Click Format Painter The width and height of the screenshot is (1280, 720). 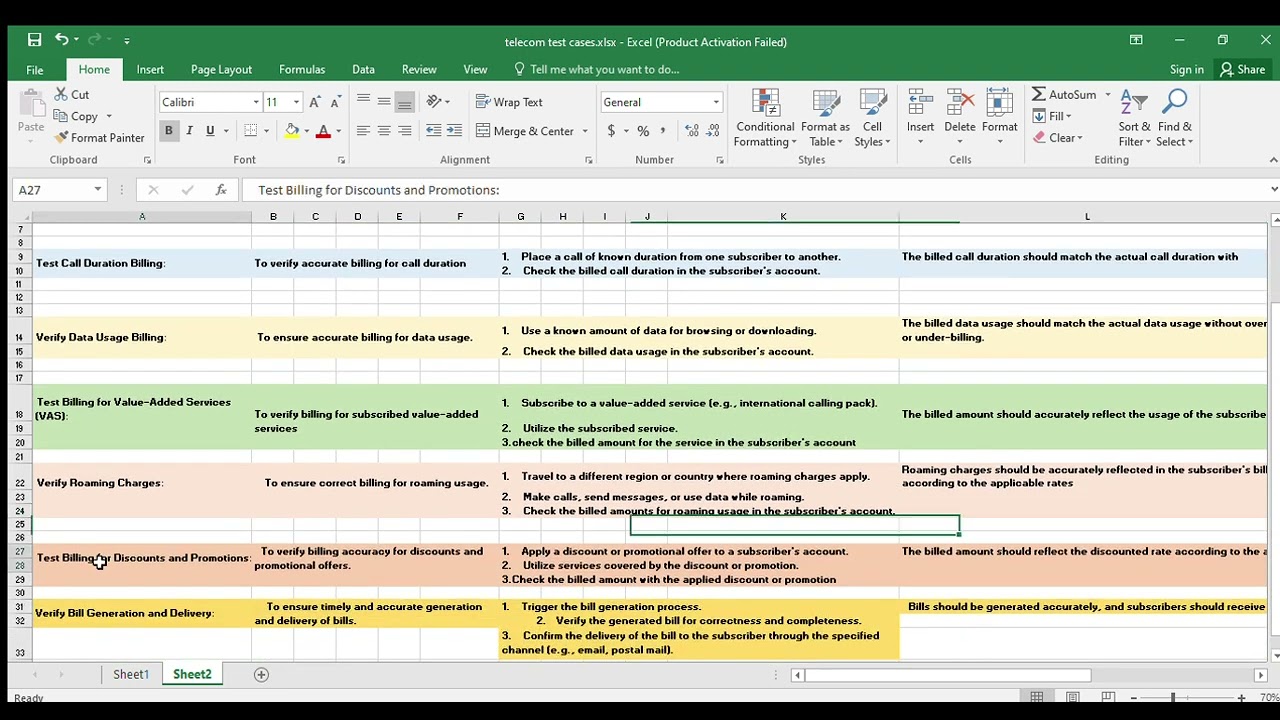(x=99, y=138)
